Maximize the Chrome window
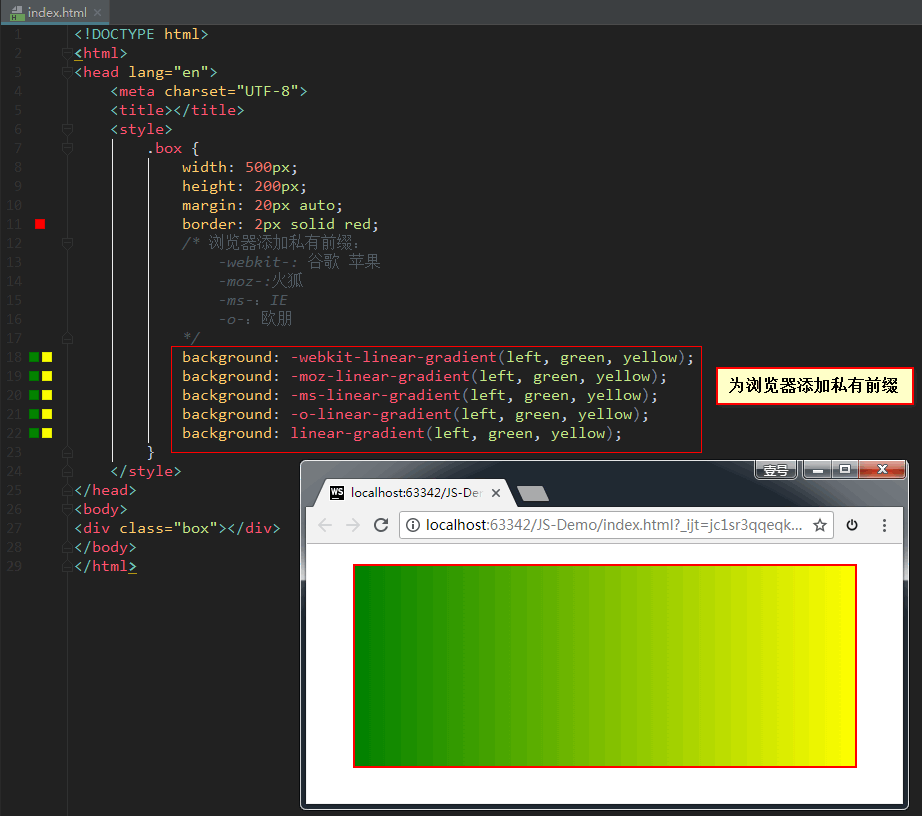This screenshot has width=922, height=816. pos(845,470)
